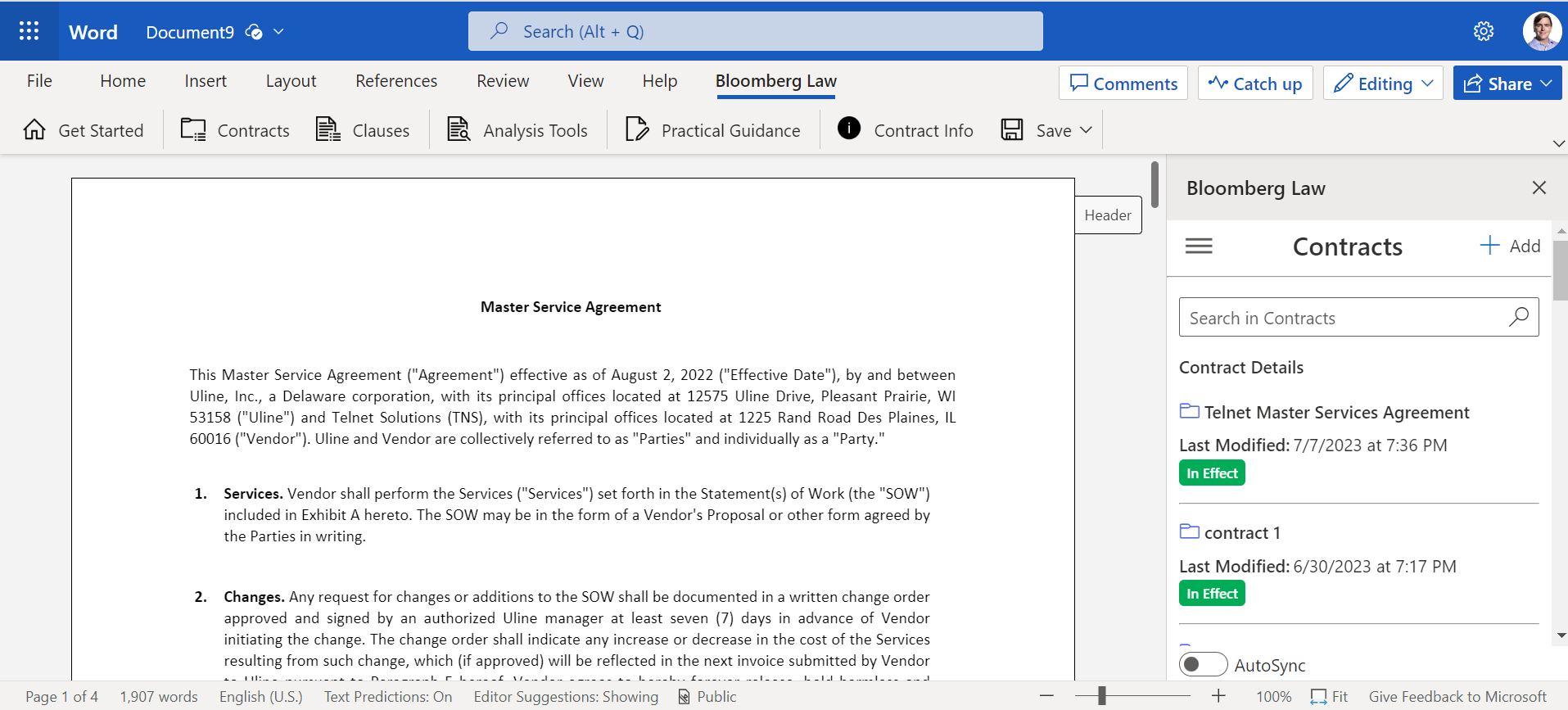Open the Clauses tool
Screen dimensions: 1568x710
pos(363,130)
